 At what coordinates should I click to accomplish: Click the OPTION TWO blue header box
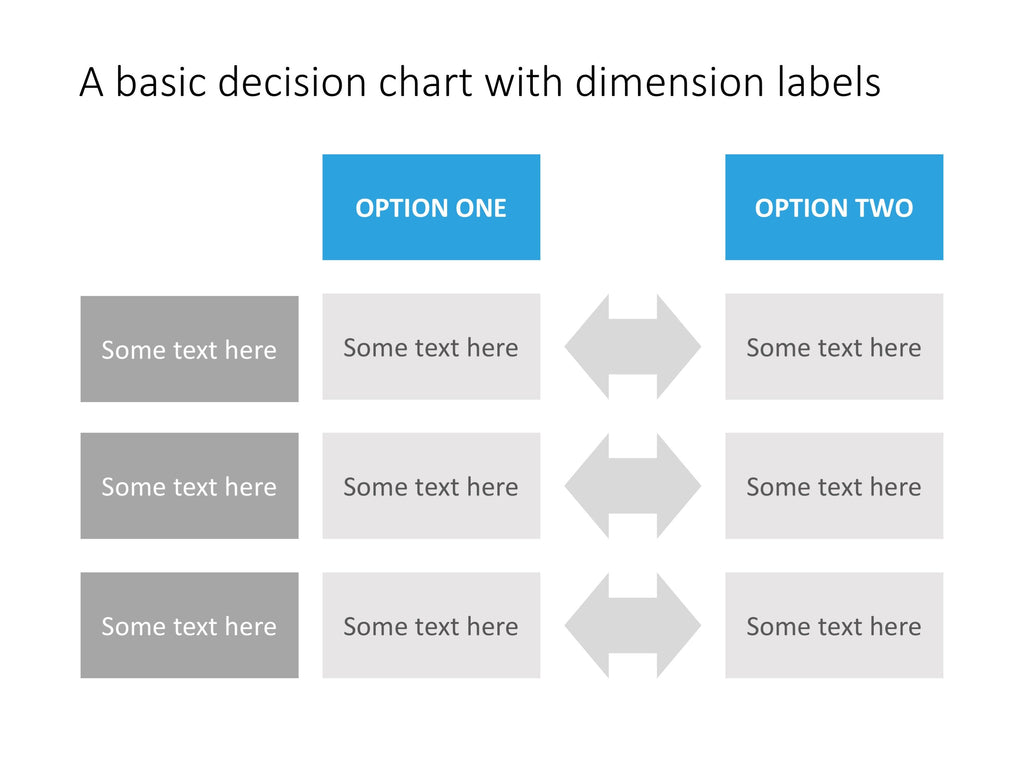(834, 207)
